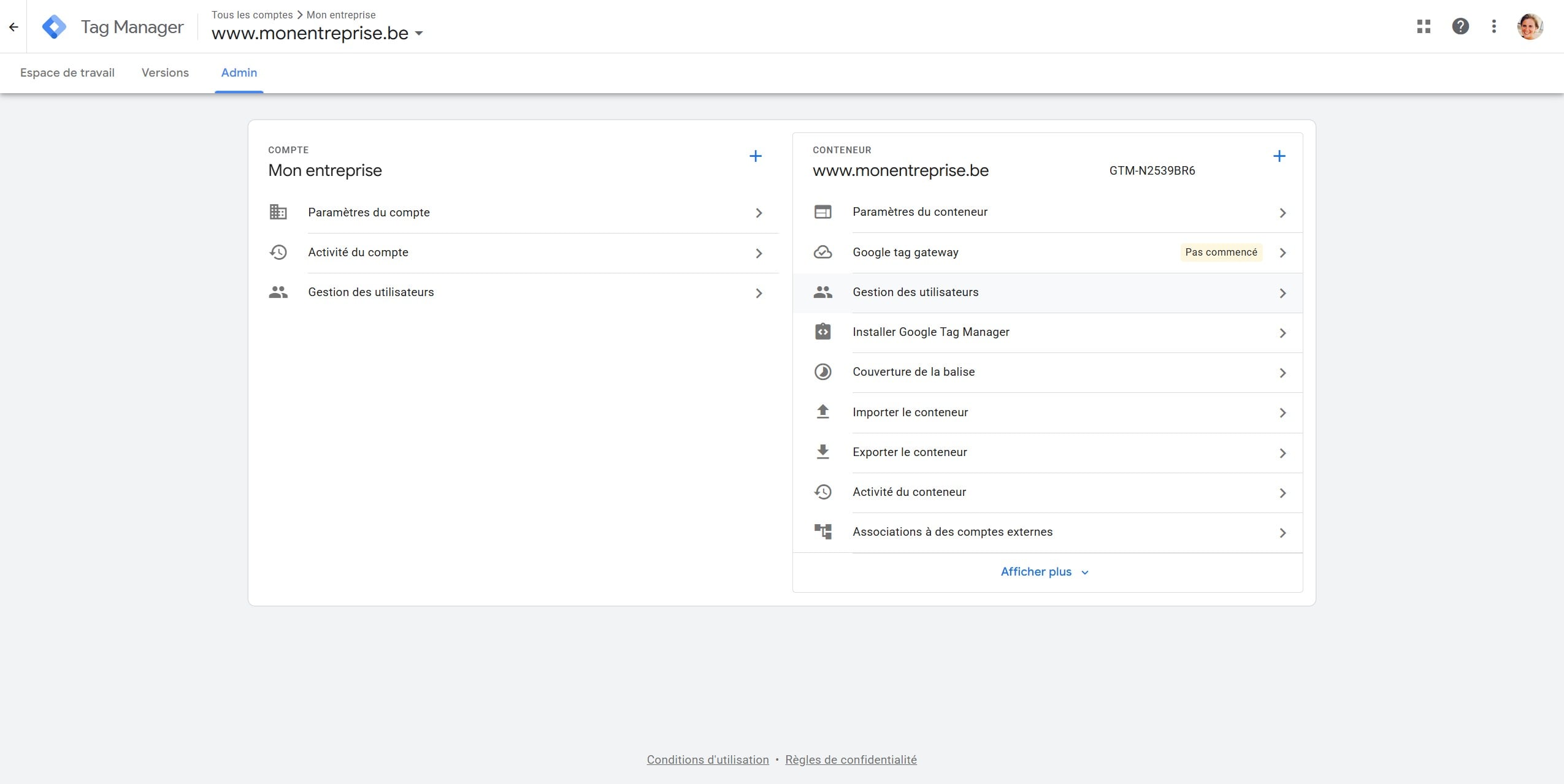The height and width of the screenshot is (784, 1564).
Task: Open Associations à des comptes externes label
Action: (953, 531)
